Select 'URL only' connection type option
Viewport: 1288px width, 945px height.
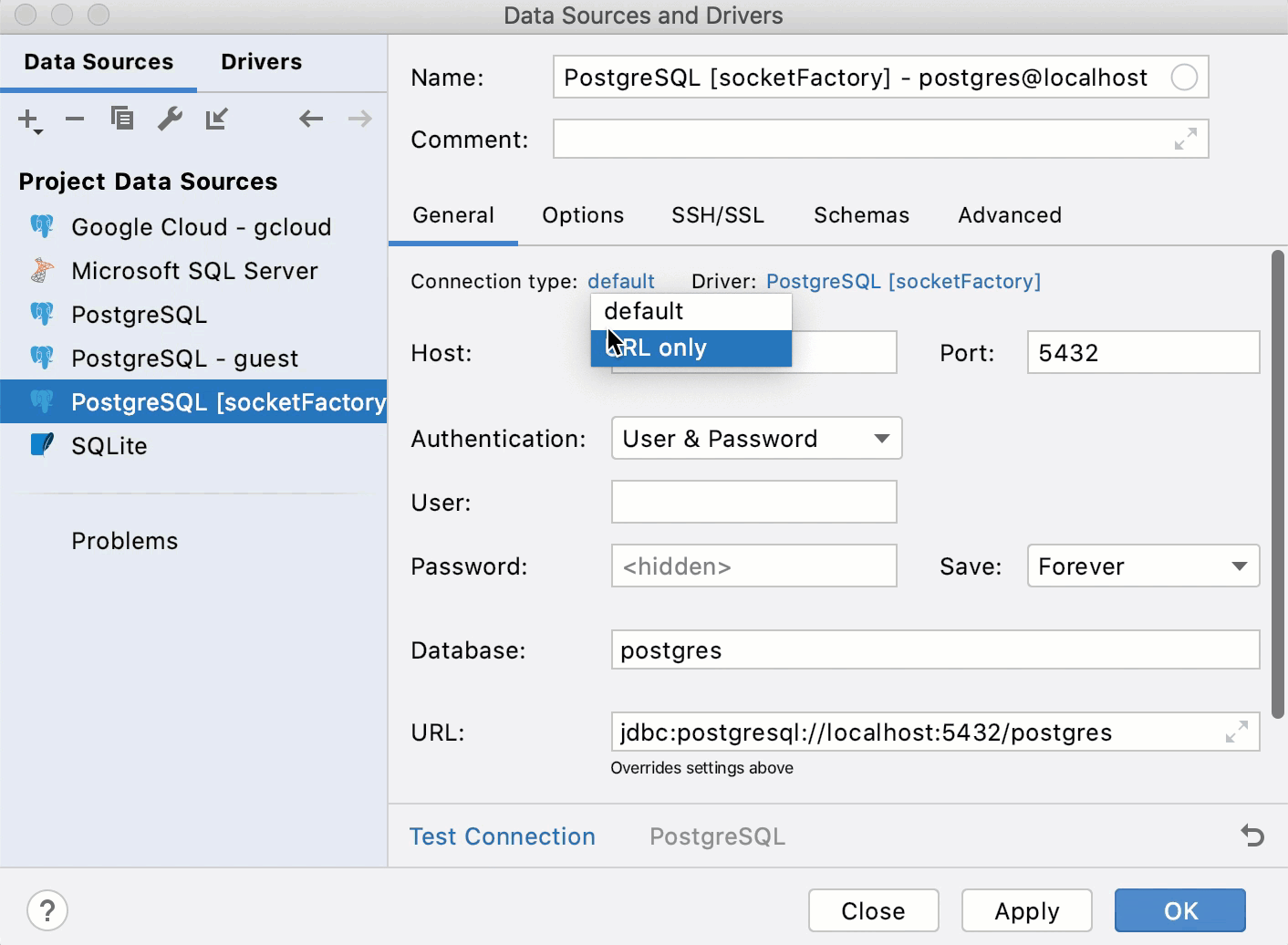691,348
